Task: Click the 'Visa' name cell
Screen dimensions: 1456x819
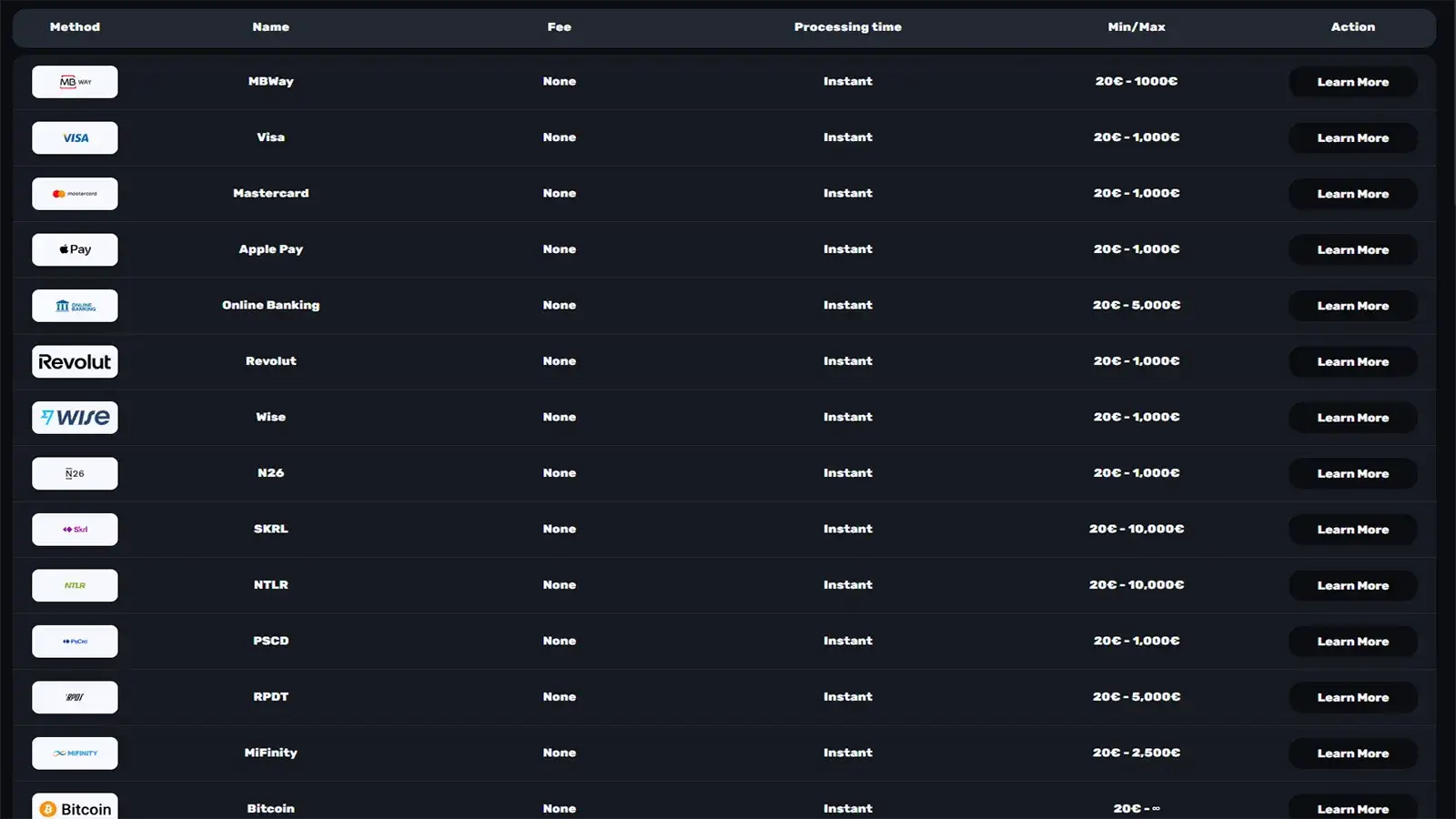Action: coord(271,137)
